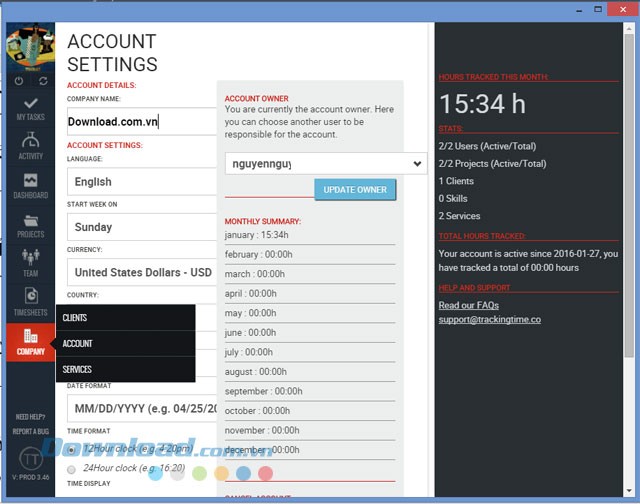
Task: Click the Company Name text field
Action: pyautogui.click(x=141, y=122)
